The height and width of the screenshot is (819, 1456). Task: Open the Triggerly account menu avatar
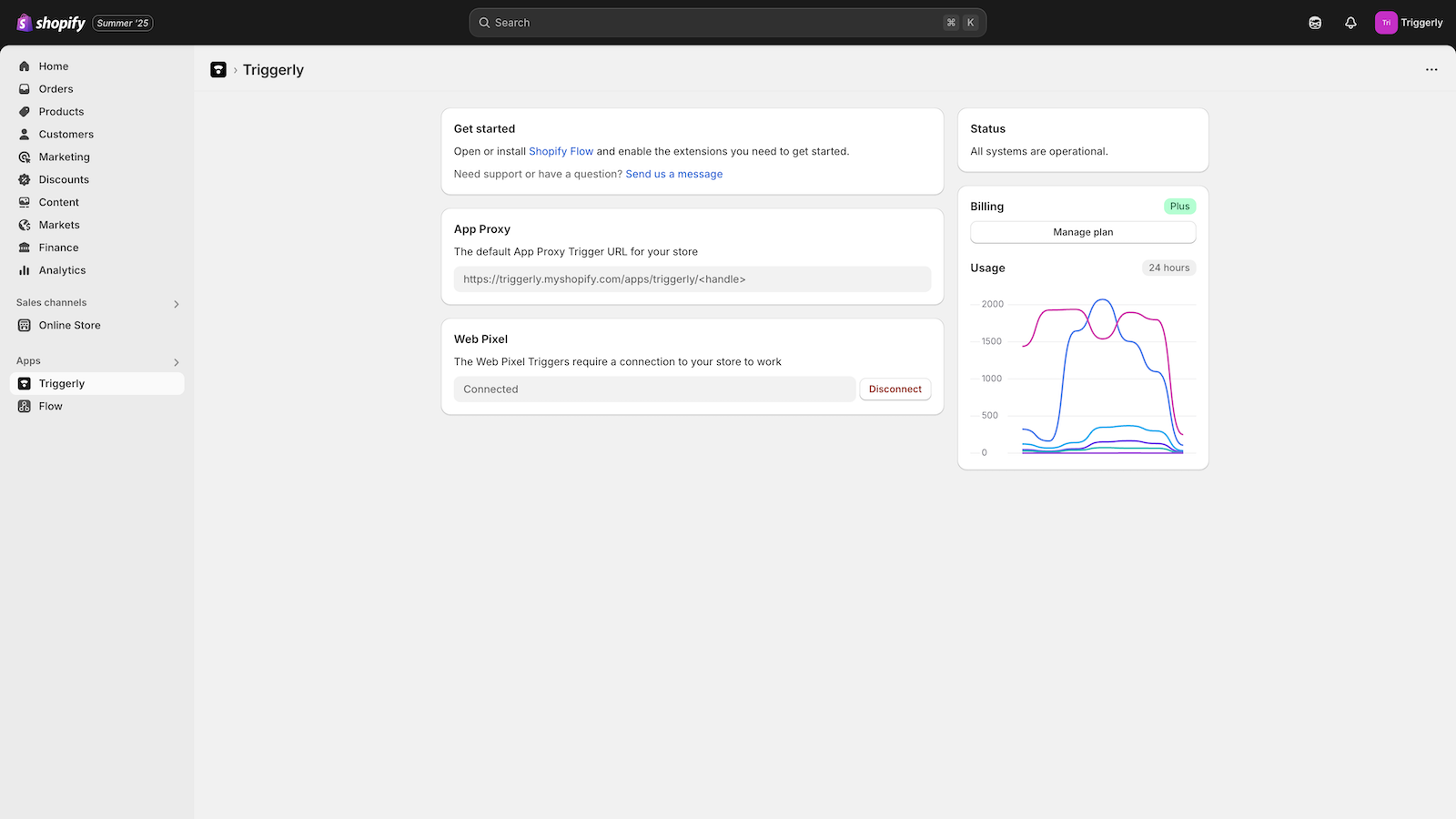point(1386,23)
